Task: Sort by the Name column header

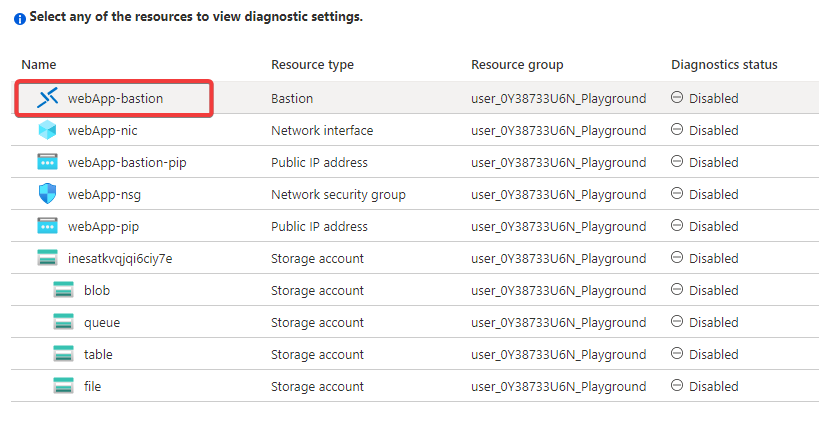Action: 39,65
